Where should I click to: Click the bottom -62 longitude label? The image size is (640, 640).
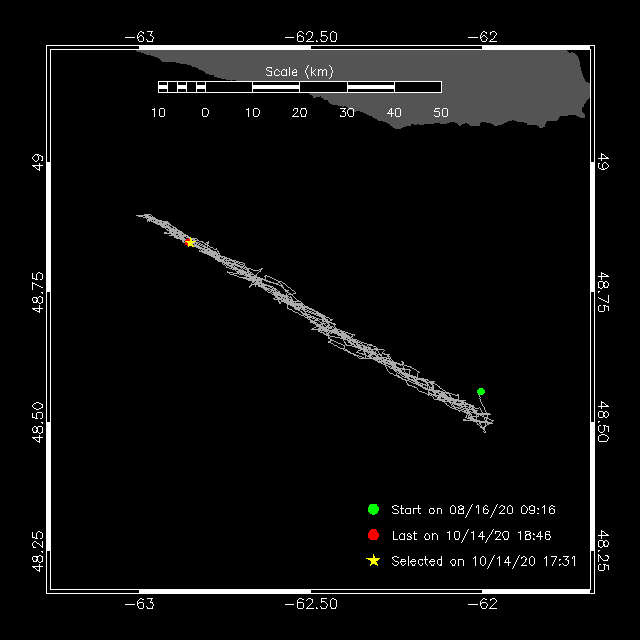click(482, 604)
